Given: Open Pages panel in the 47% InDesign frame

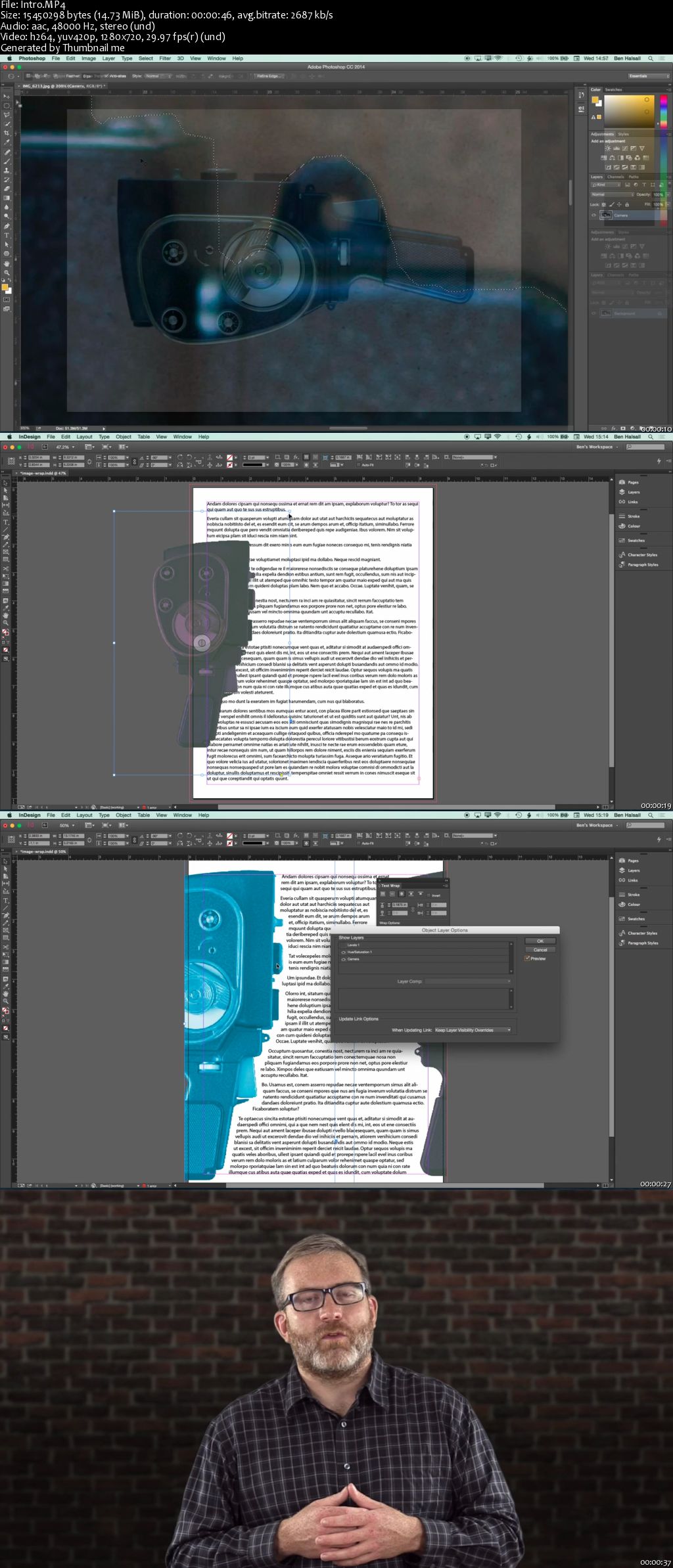Looking at the screenshot, I should point(629,482).
